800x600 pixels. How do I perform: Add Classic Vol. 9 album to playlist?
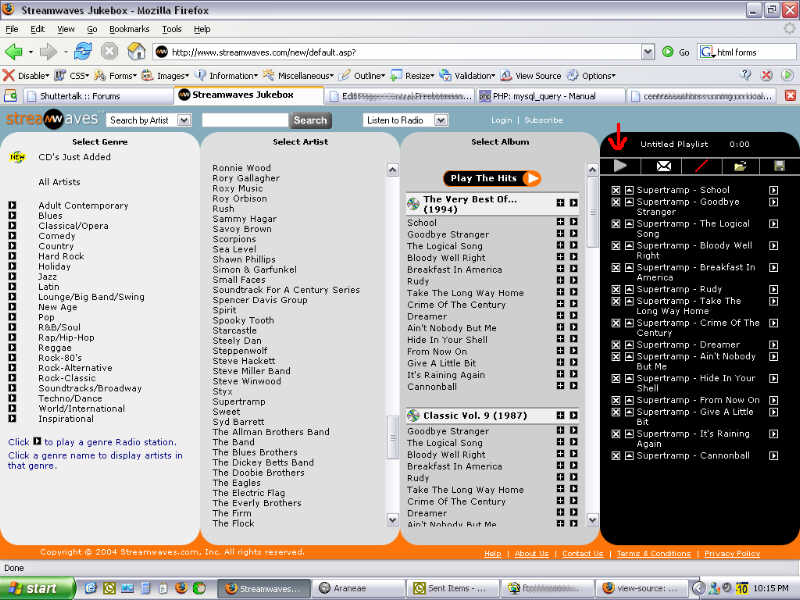tap(560, 415)
